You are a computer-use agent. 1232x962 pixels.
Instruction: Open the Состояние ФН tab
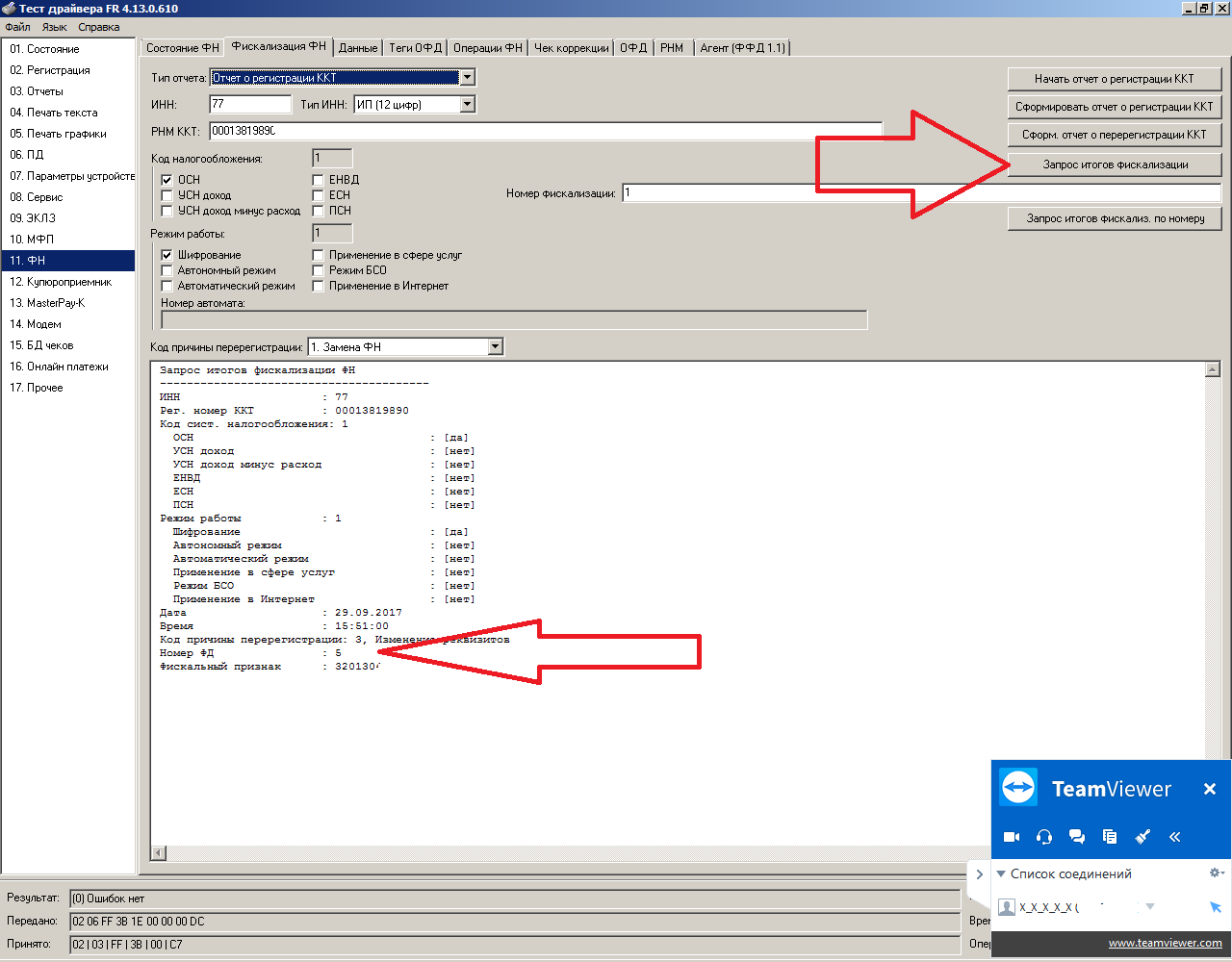tap(183, 48)
